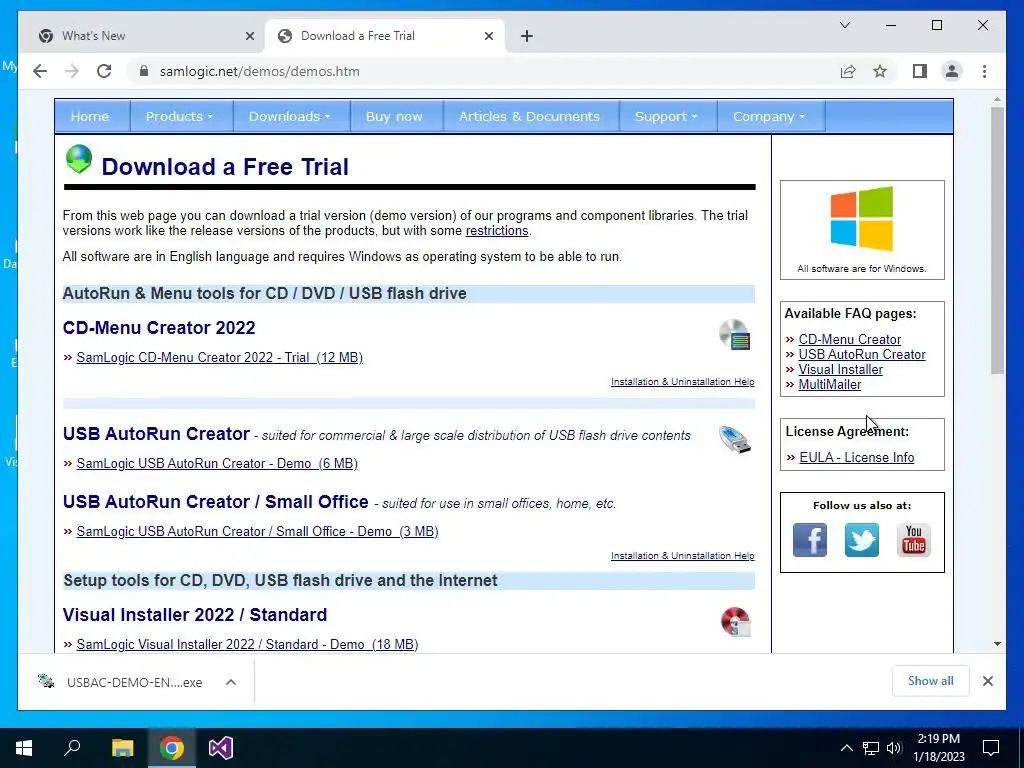Go back to the previous page
The height and width of the screenshot is (768, 1024).
pos(40,71)
